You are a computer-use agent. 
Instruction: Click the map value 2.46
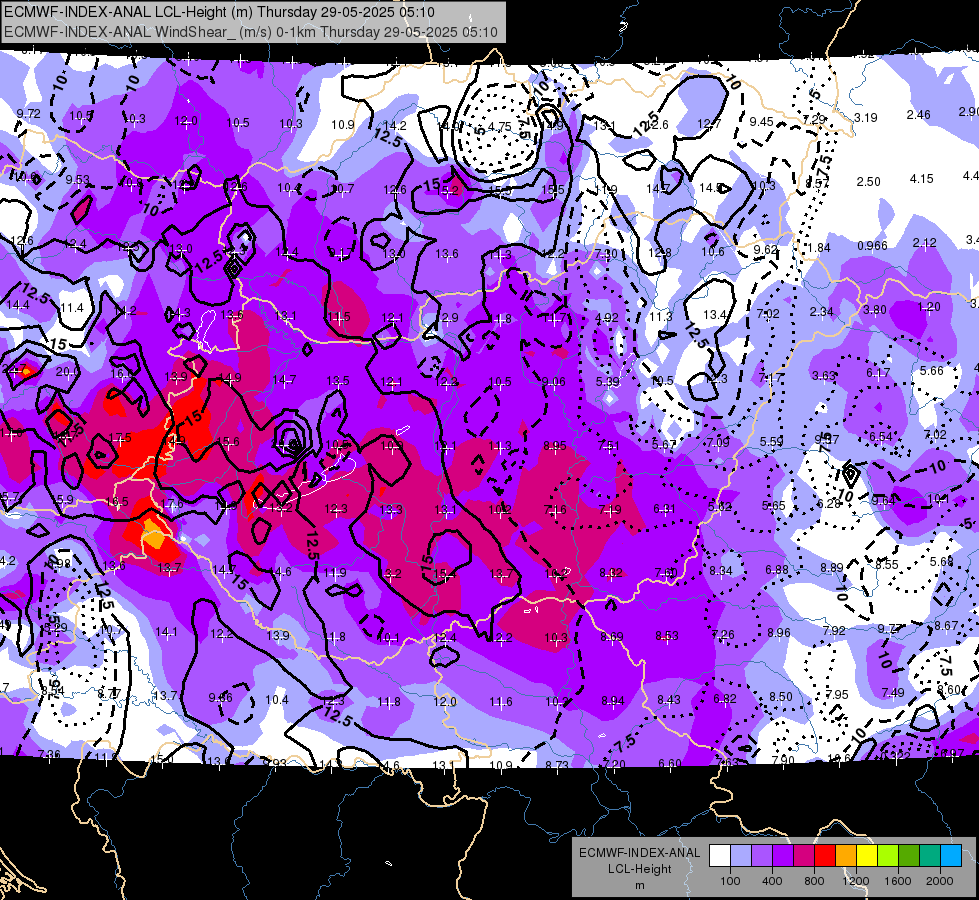918,114
